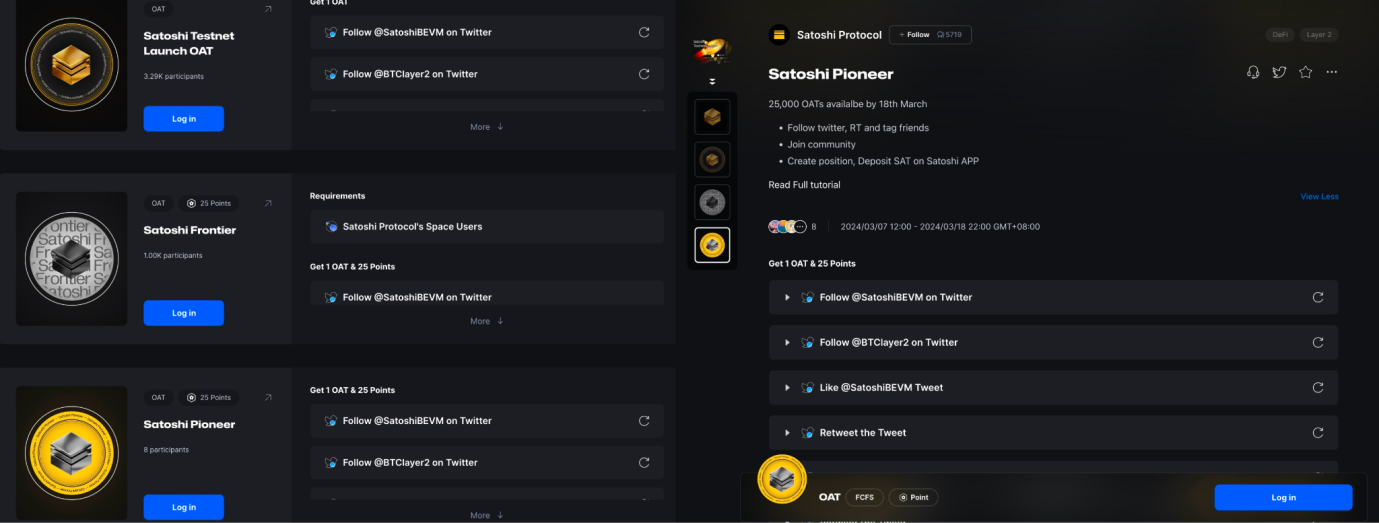Click the View Less link

pyautogui.click(x=1319, y=197)
